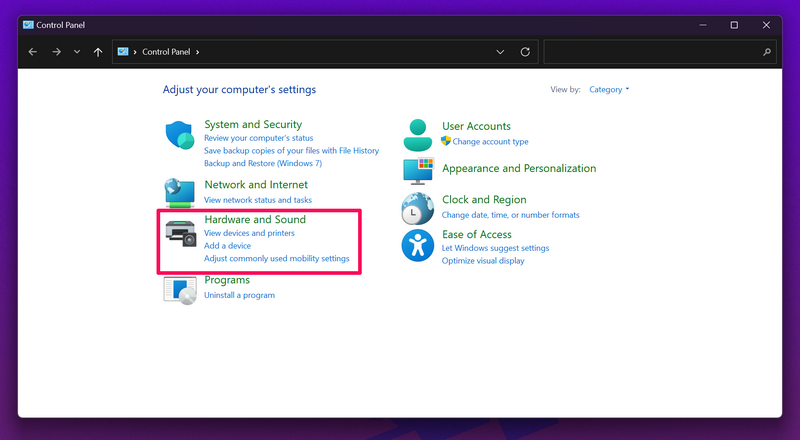Open Uninstall a program link
The image size is (800, 440).
(x=239, y=295)
